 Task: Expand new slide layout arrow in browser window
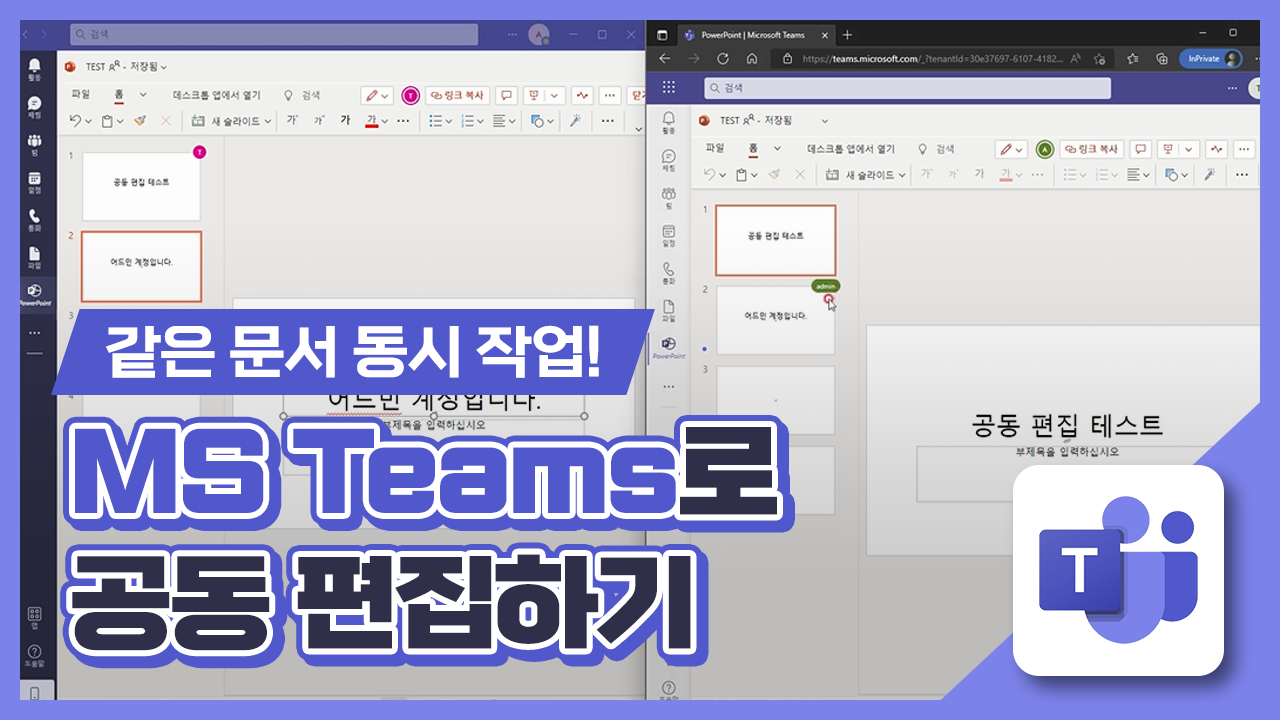(901, 174)
